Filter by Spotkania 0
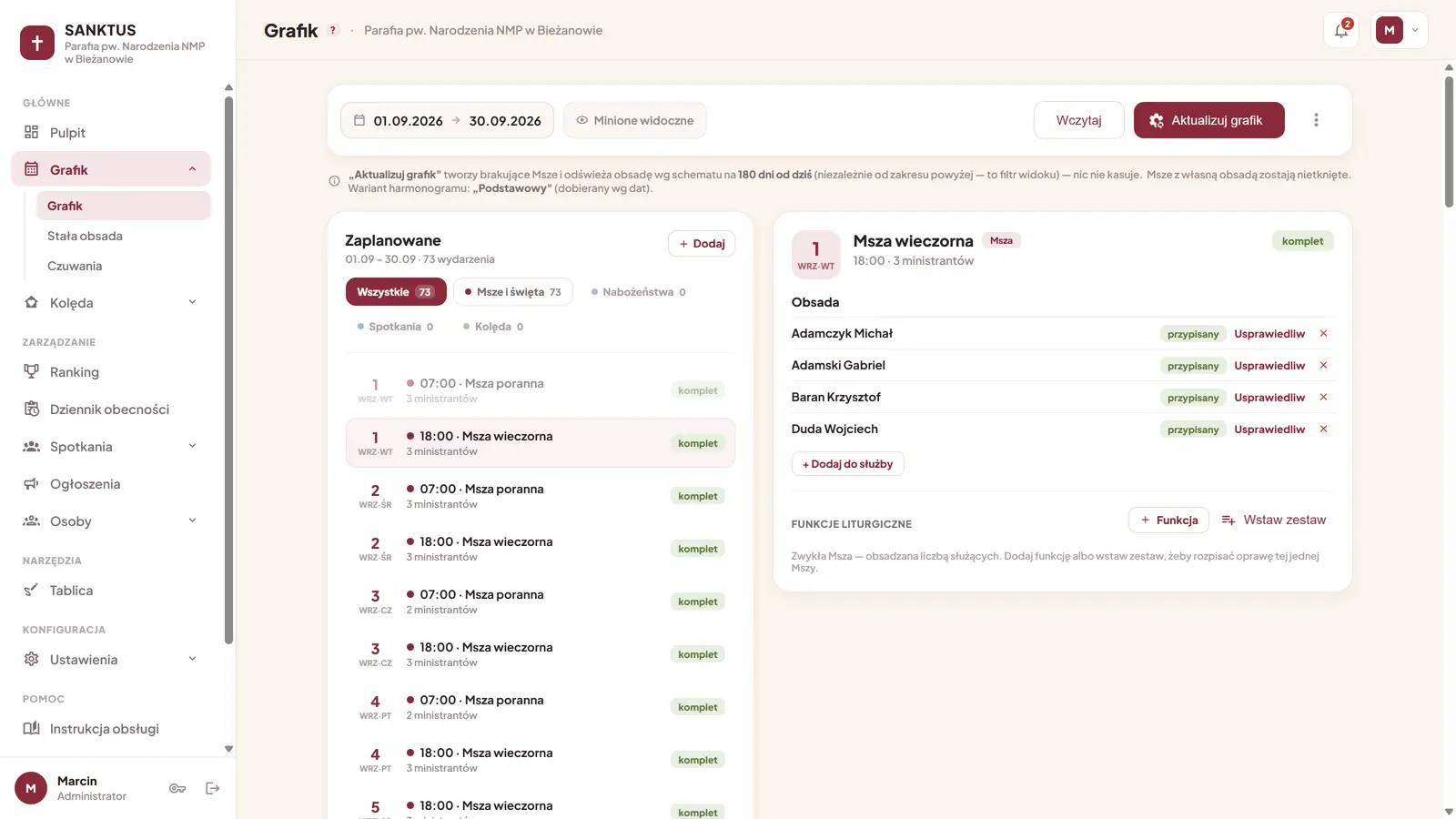Image resolution: width=1456 pixels, height=819 pixels. pos(396,327)
